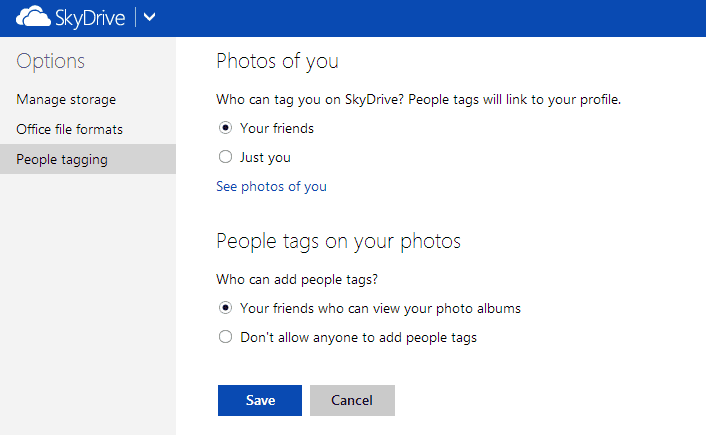The height and width of the screenshot is (435, 706).
Task: Click the Options heading in sidebar
Action: point(50,62)
